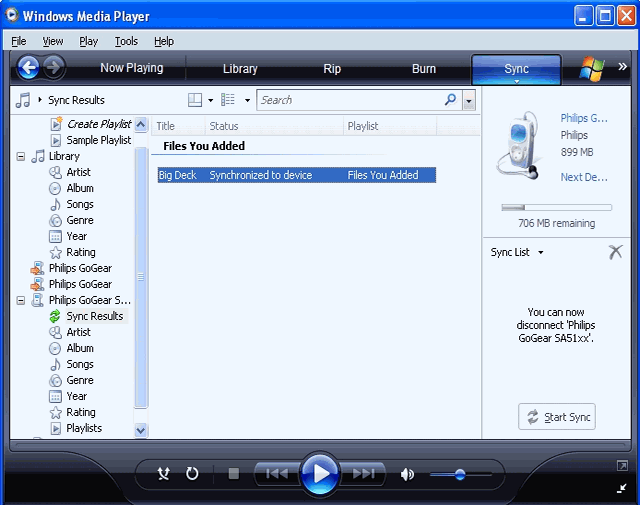Viewport: 640px width, 505px height.
Task: Click the view options list icon
Action: click(x=228, y=100)
